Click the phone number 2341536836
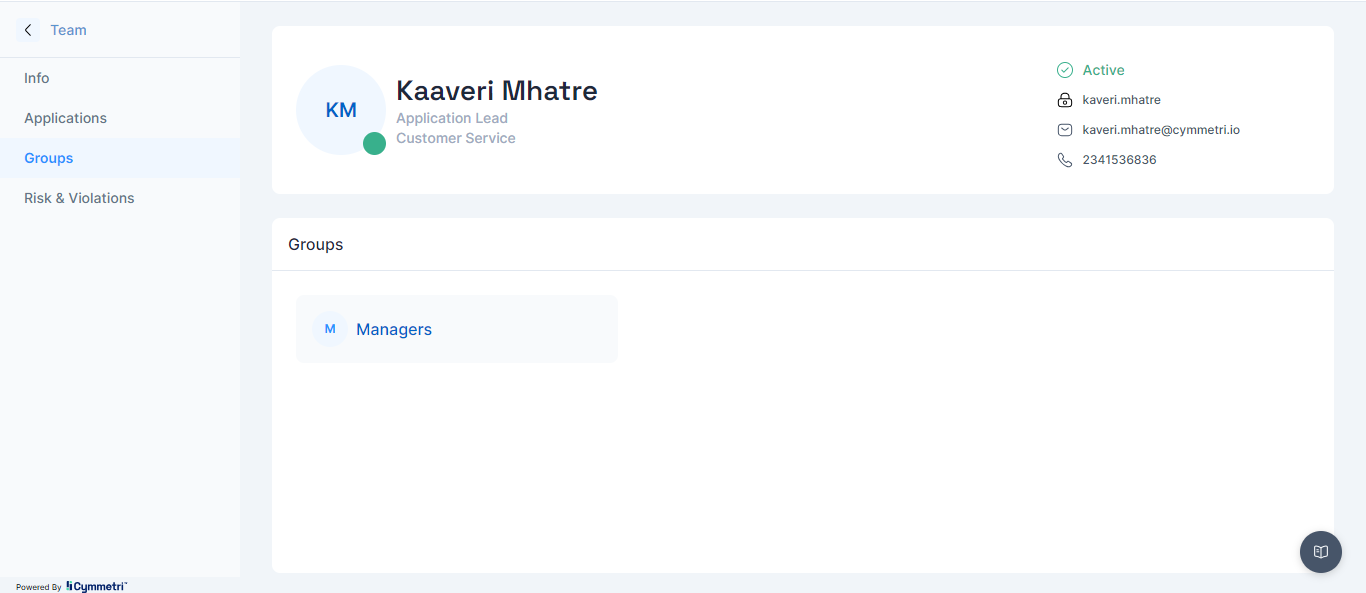 (x=1119, y=160)
